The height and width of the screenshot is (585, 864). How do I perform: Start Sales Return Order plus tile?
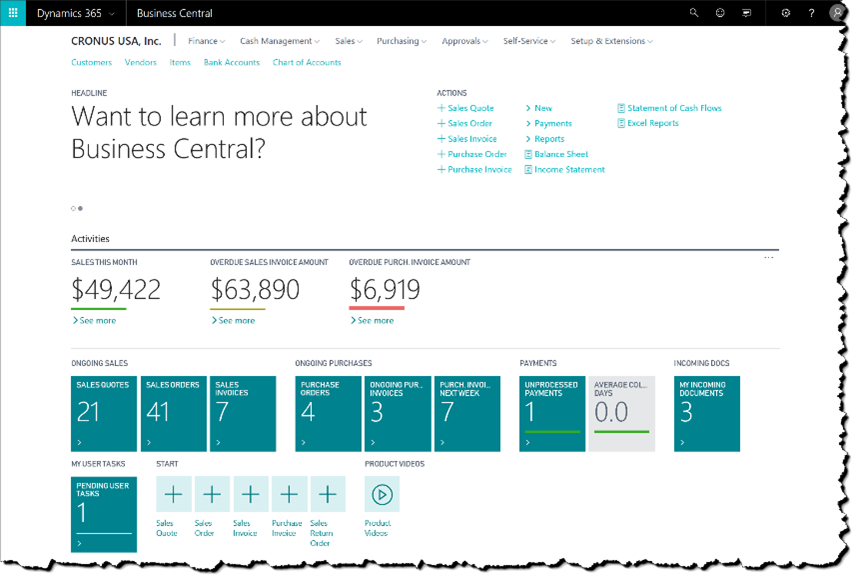pyautogui.click(x=328, y=494)
